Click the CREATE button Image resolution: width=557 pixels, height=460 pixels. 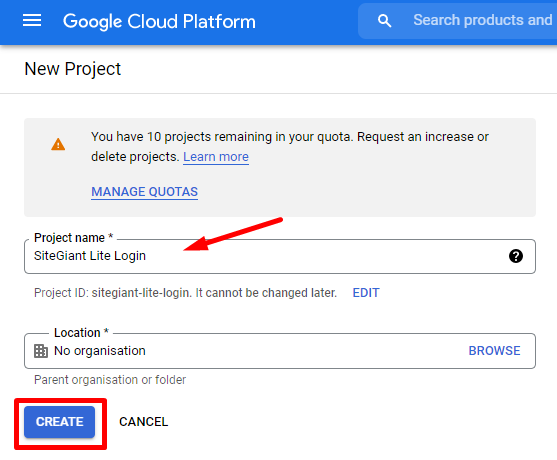coord(60,422)
